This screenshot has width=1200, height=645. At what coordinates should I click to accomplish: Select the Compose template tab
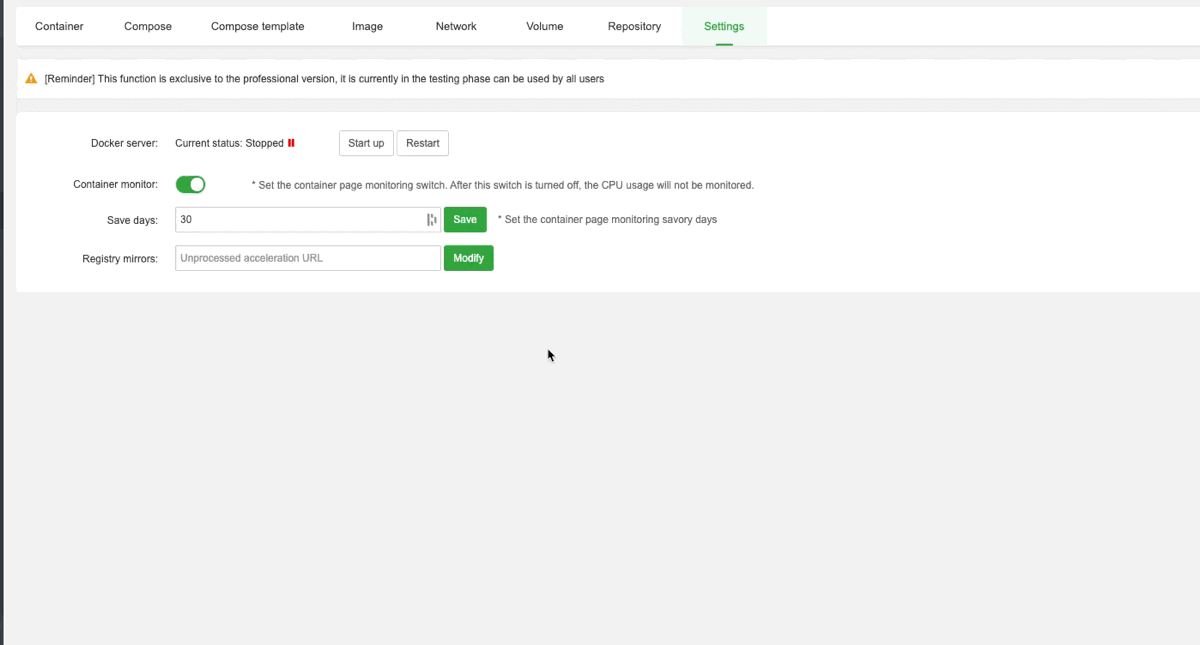tap(257, 26)
